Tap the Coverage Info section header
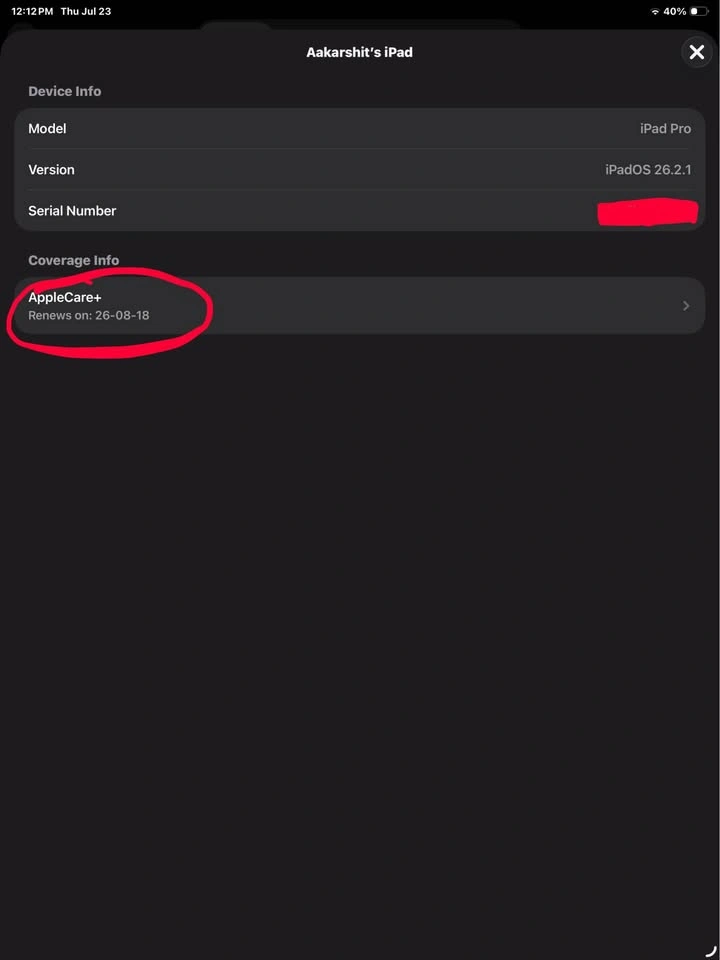 [73, 260]
